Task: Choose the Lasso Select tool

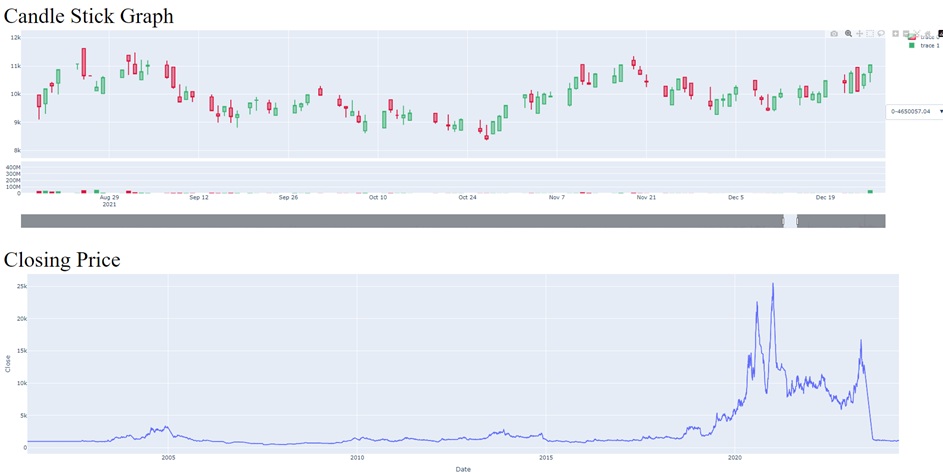Action: tap(881, 34)
